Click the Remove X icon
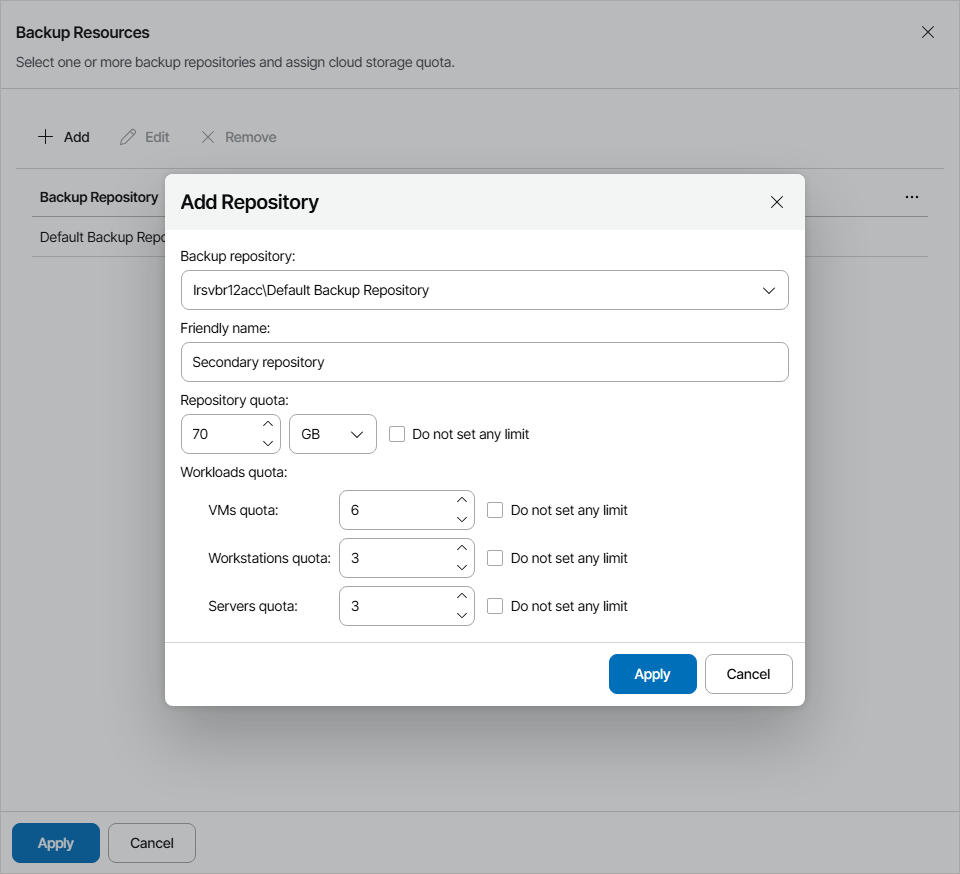 [209, 136]
